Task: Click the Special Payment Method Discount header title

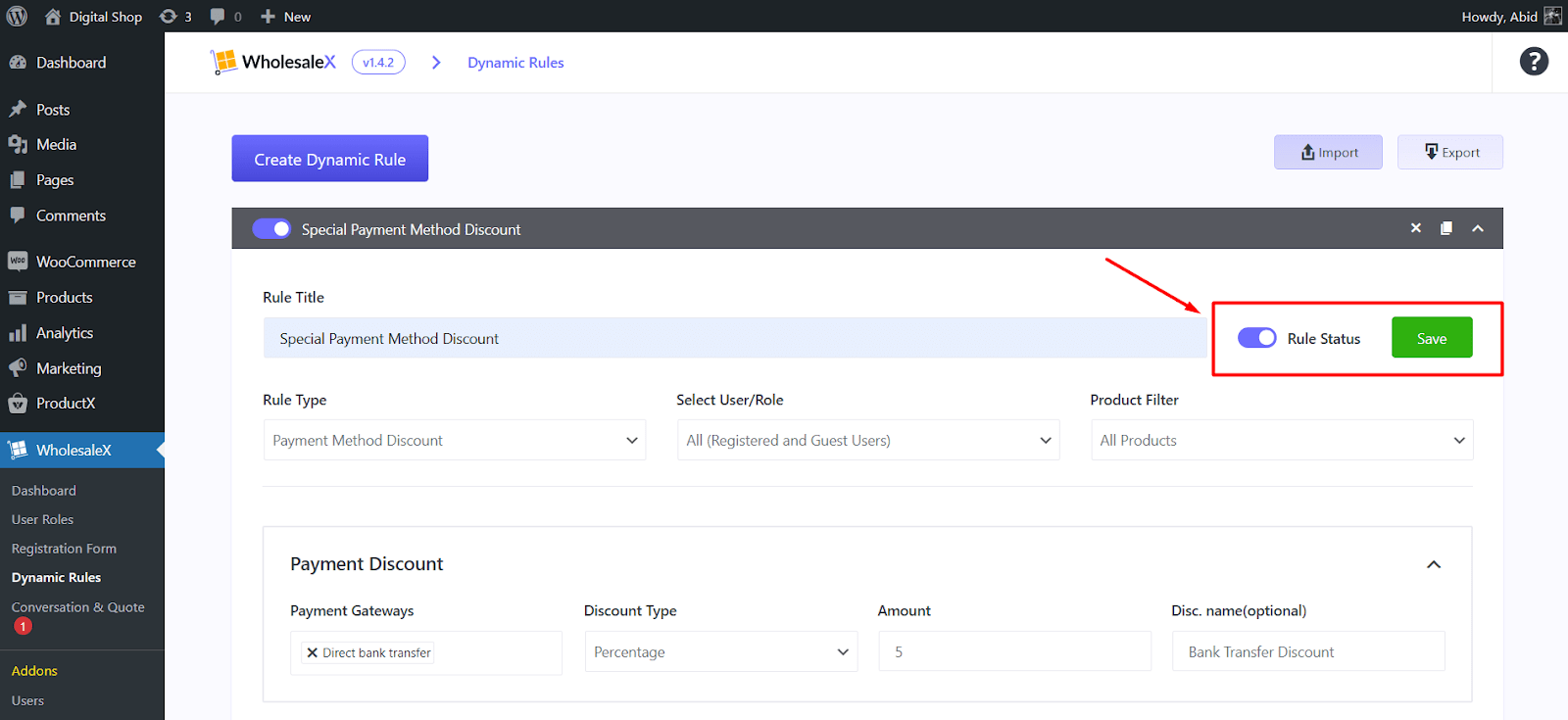Action: point(411,229)
